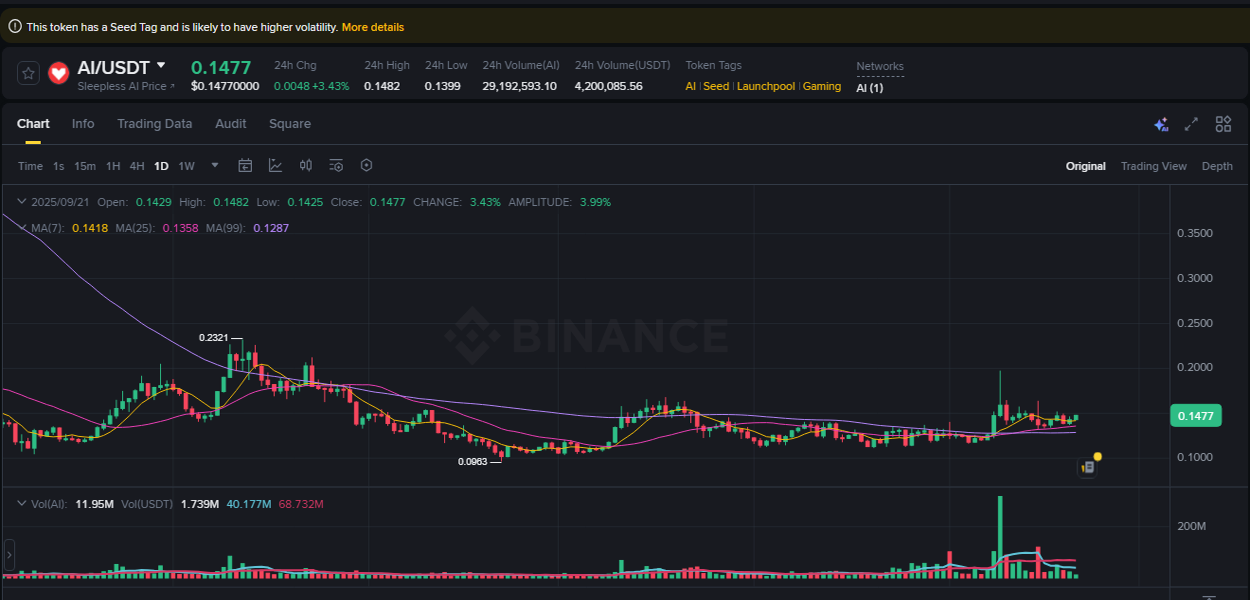Image resolution: width=1250 pixels, height=600 pixels.
Task: Open the calendar date range selector
Action: 245,165
